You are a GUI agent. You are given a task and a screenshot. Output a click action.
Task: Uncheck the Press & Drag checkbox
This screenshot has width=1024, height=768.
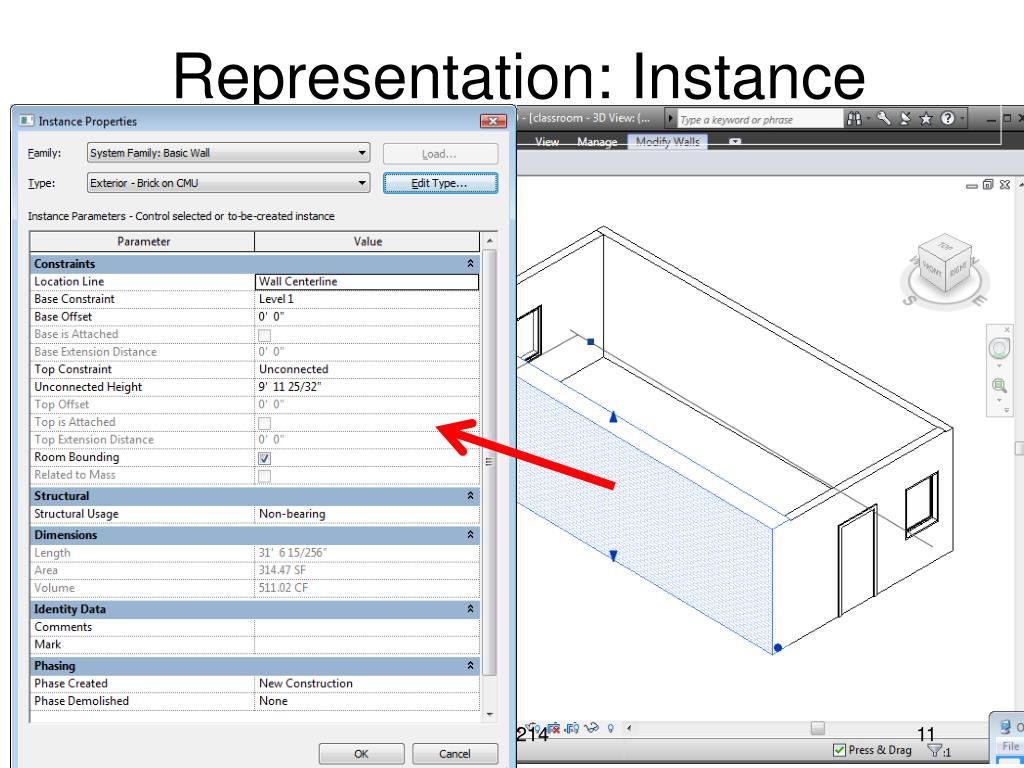pos(840,750)
